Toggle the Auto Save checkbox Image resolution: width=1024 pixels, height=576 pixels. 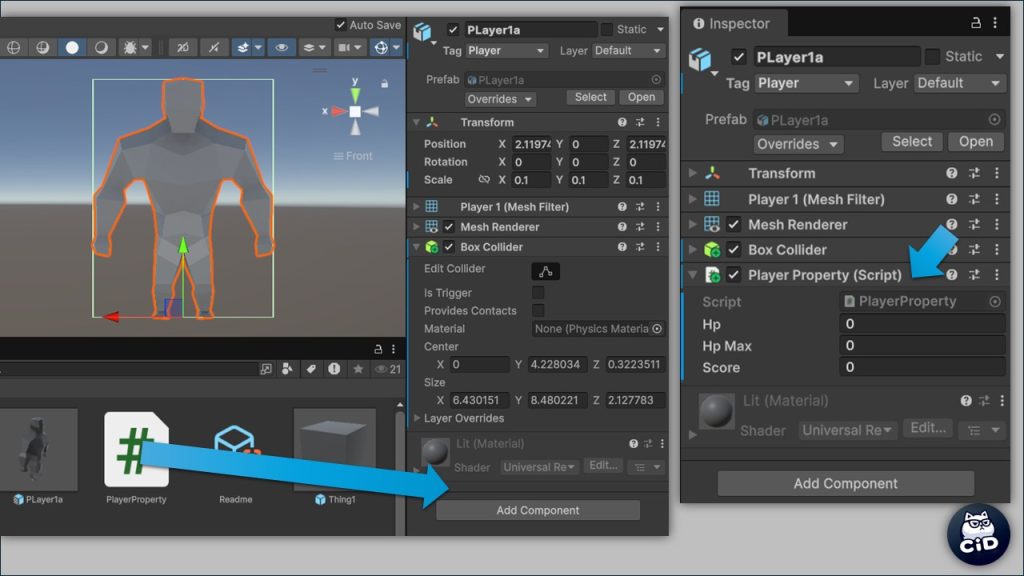(x=341, y=25)
